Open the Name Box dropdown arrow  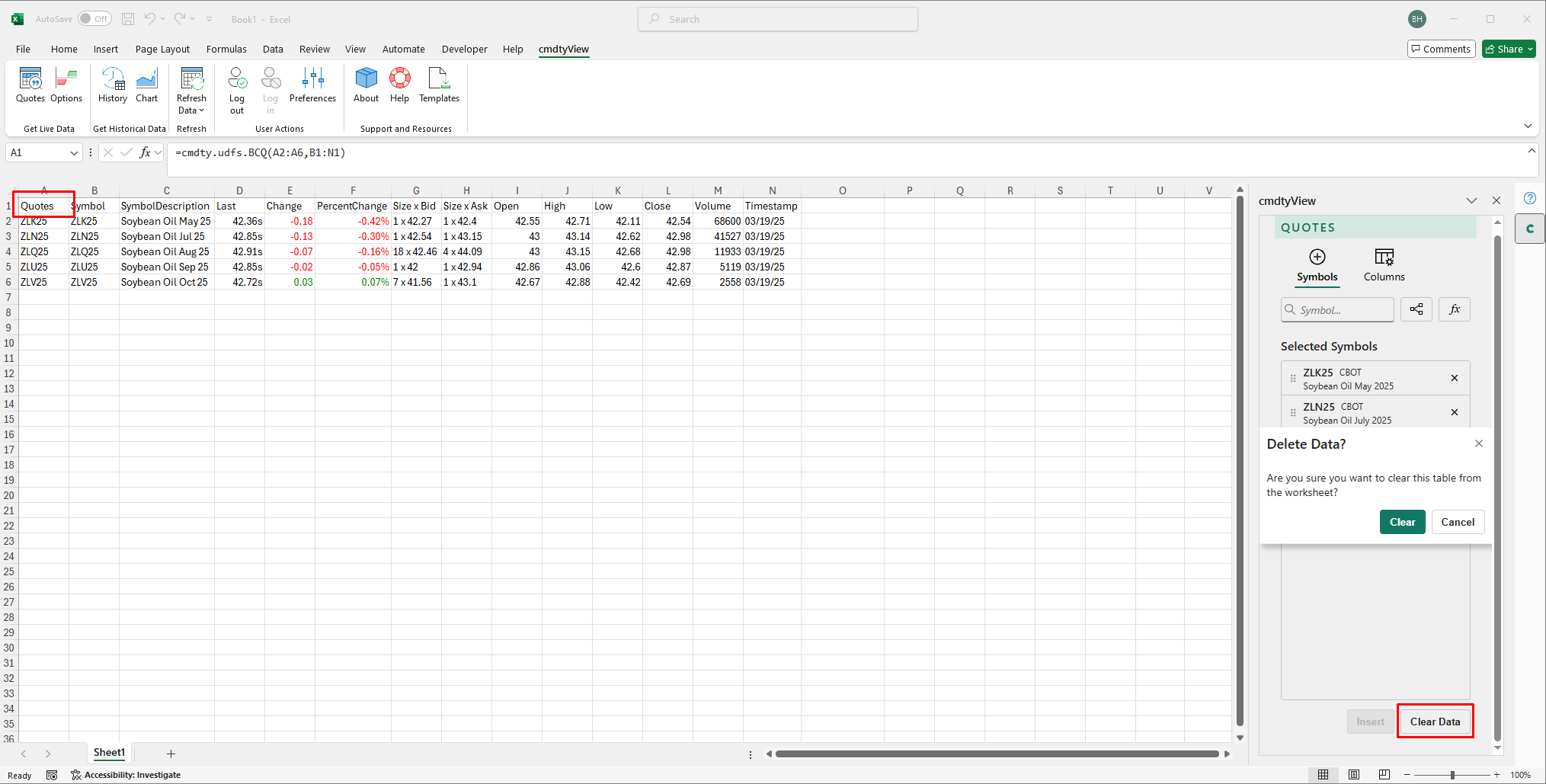74,153
